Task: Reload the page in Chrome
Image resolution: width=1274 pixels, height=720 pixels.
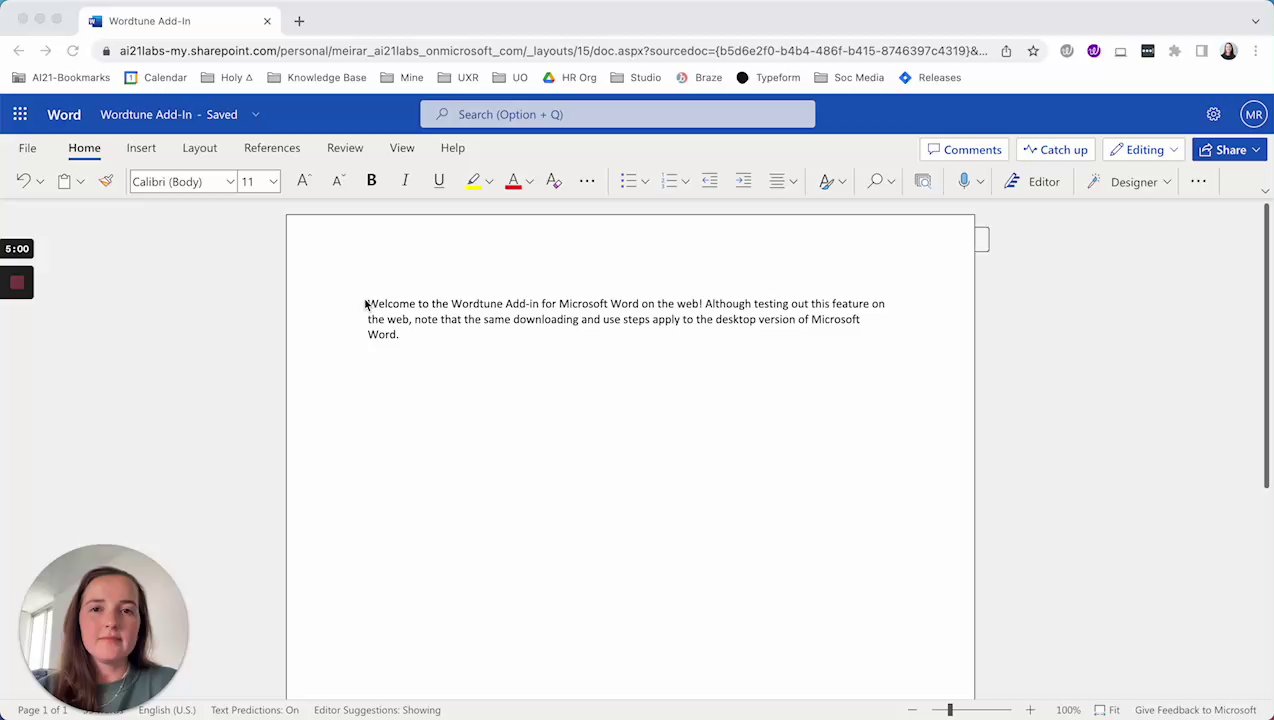Action: tap(72, 51)
